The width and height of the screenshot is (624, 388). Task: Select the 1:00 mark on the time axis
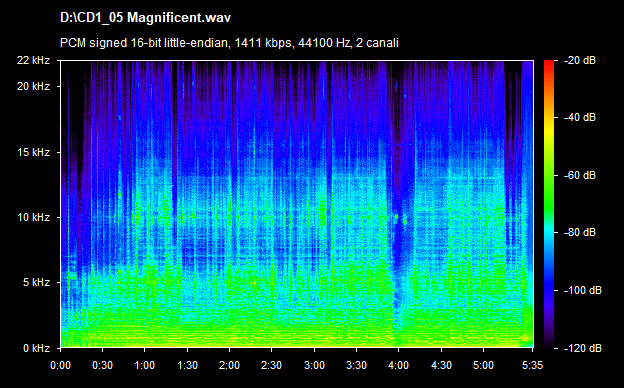144,365
